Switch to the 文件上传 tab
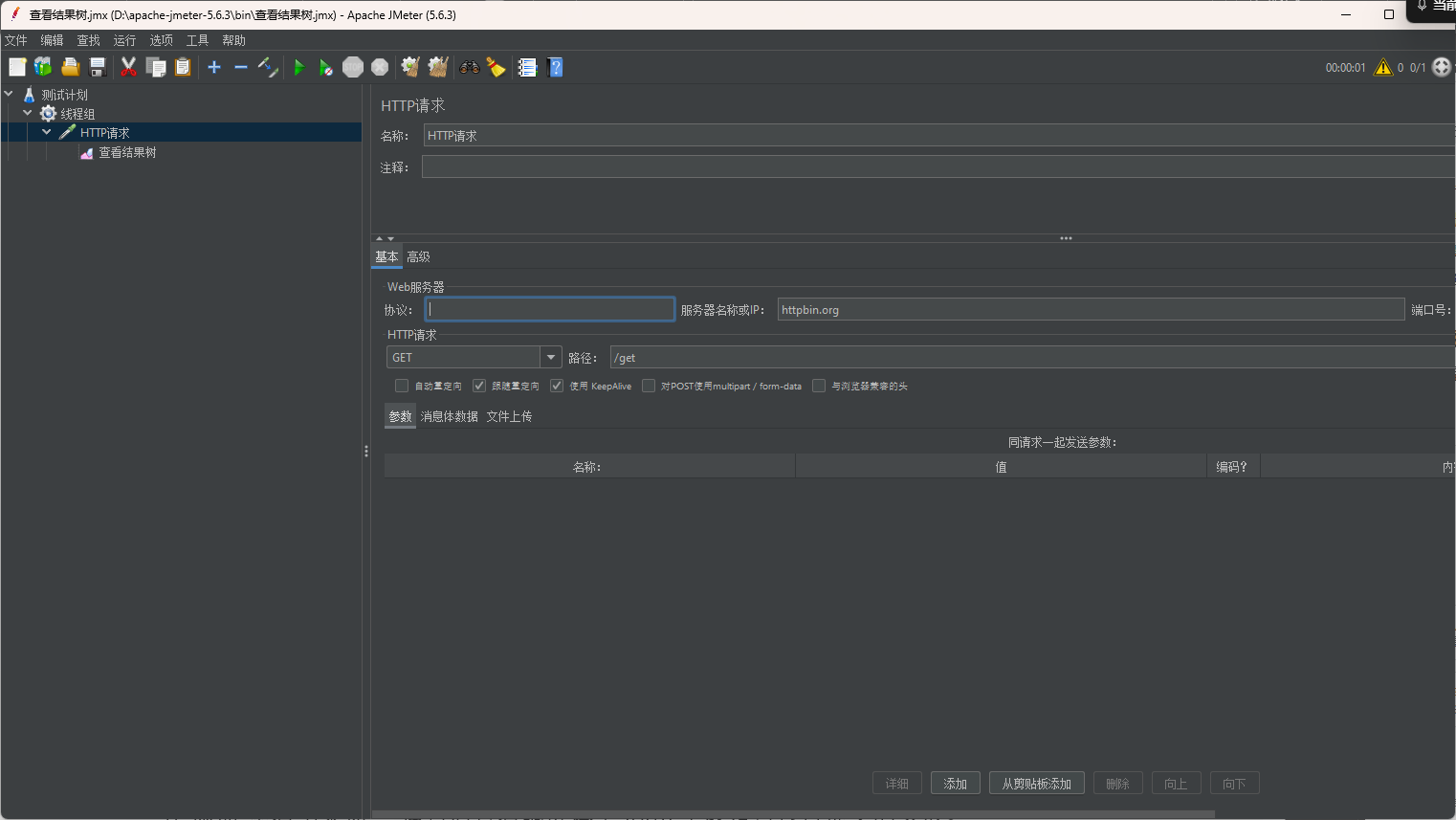Image resolution: width=1456 pixels, height=820 pixels. [509, 416]
